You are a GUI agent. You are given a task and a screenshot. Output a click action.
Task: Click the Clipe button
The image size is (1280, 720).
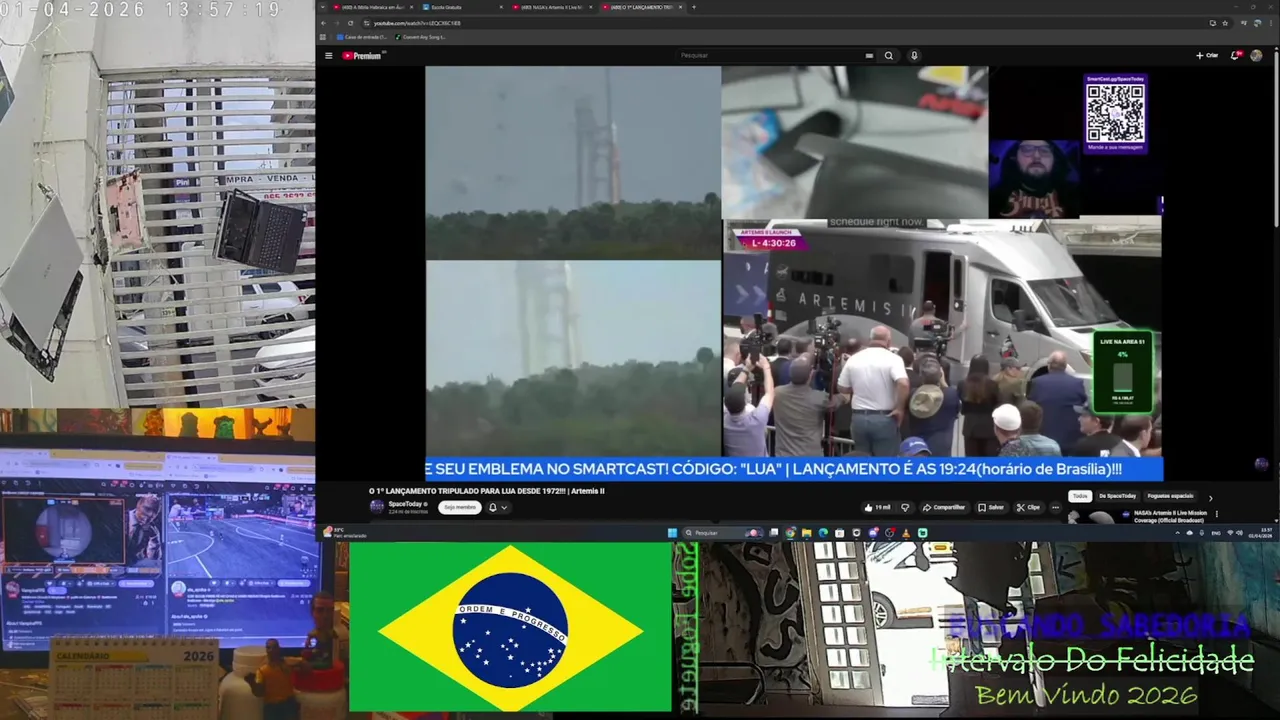(x=1028, y=507)
